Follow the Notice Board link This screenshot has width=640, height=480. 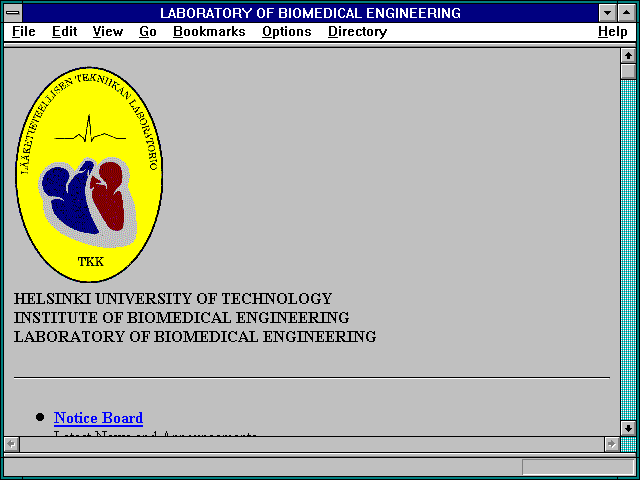[98, 418]
